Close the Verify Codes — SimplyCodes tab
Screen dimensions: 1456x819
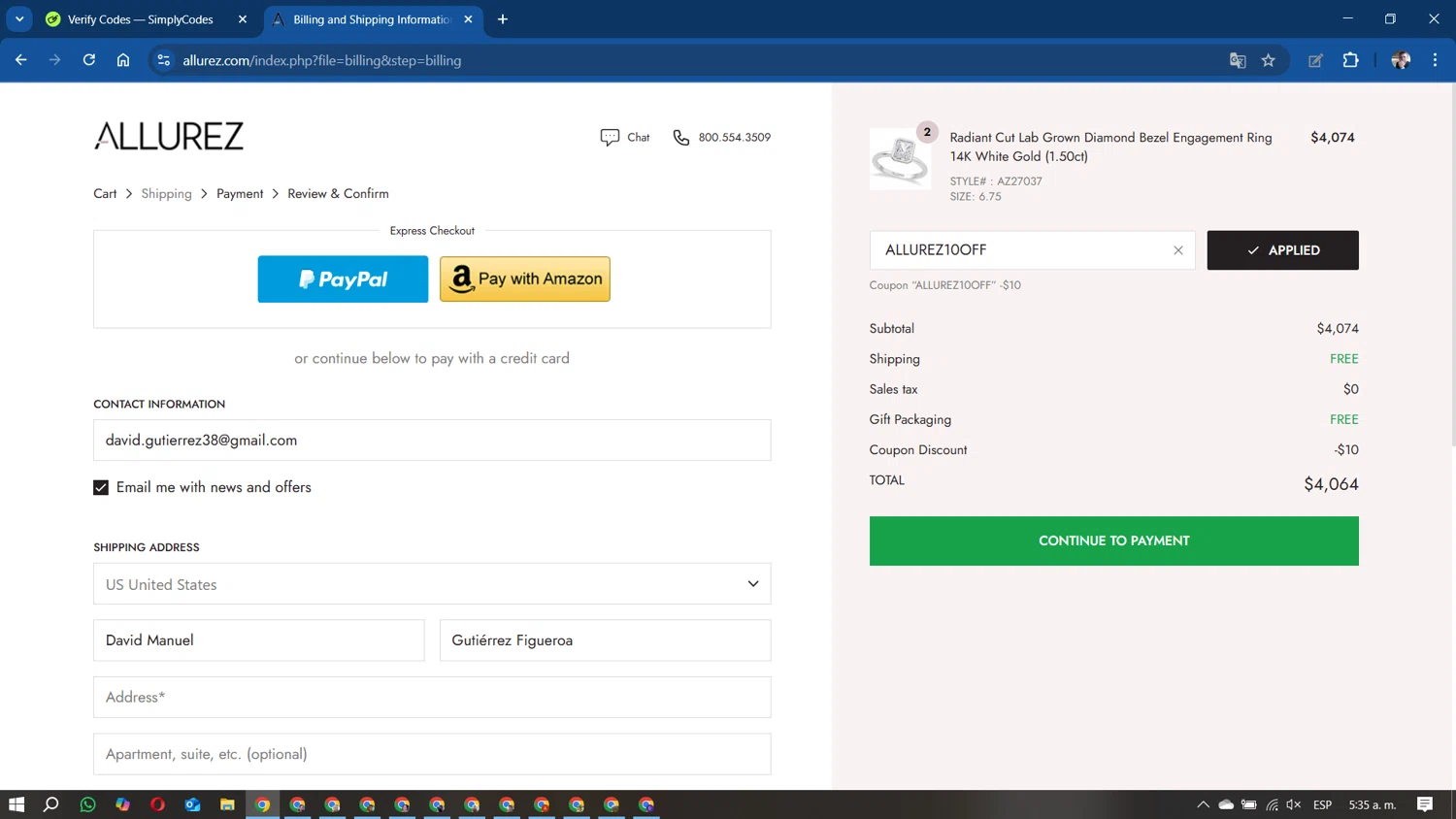[x=243, y=19]
